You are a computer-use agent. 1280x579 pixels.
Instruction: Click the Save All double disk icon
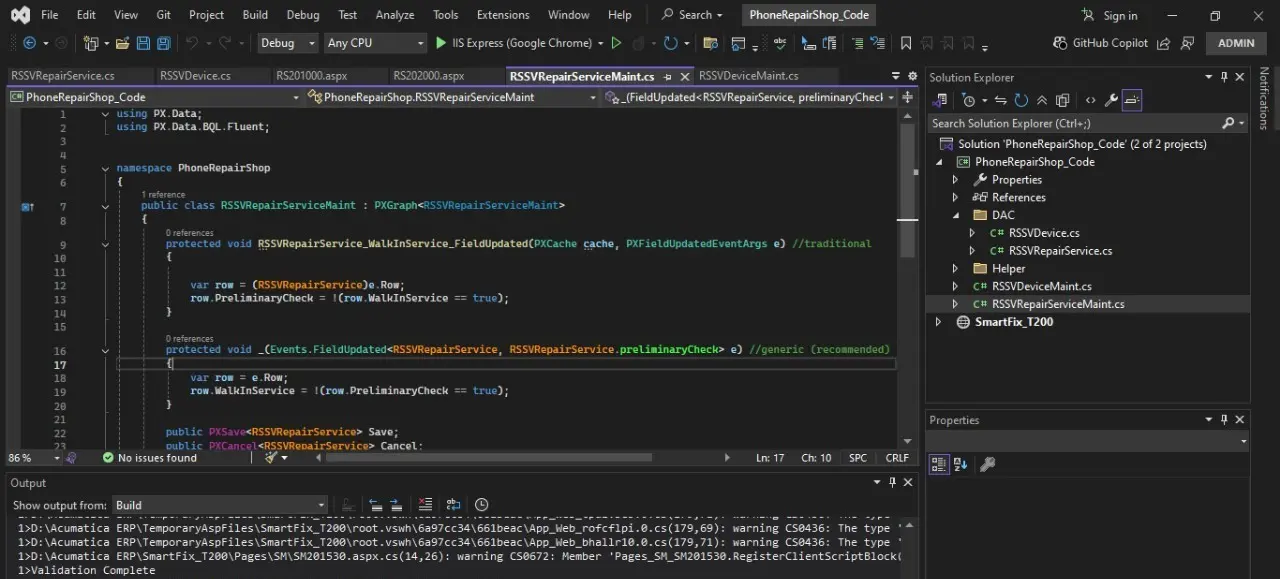click(x=163, y=43)
